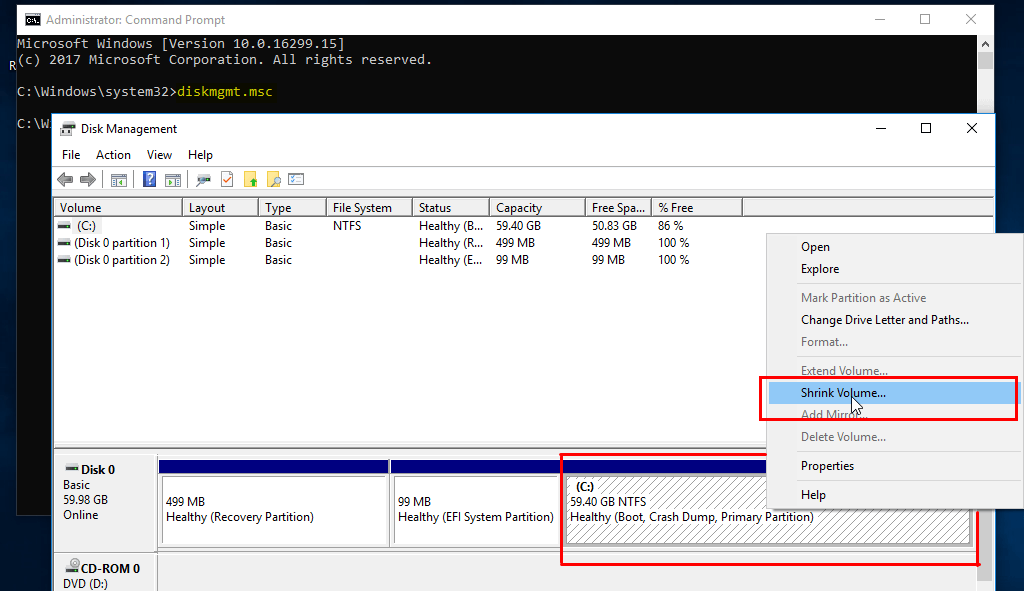This screenshot has width=1024, height=591.
Task: Click the drive icon beside Disk 0 partition 1
Action: [x=64, y=243]
